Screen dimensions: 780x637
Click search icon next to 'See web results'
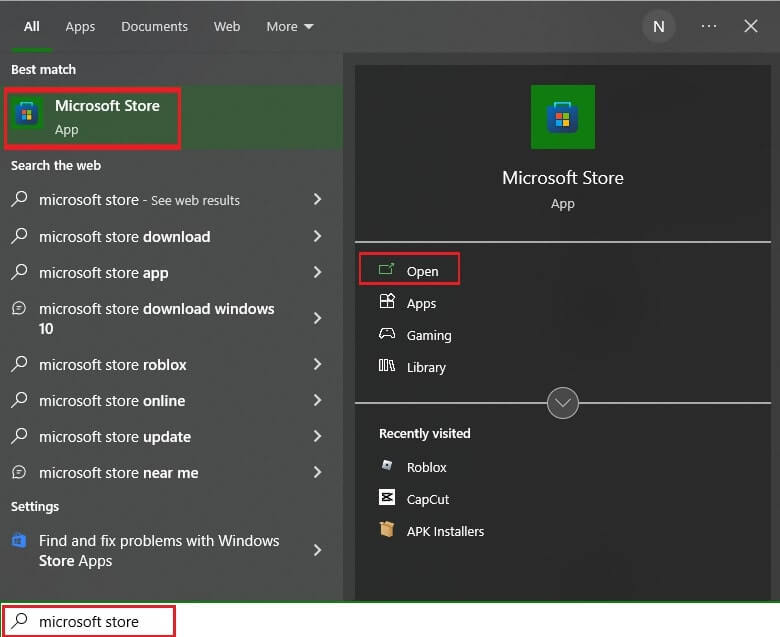pyautogui.click(x=19, y=199)
